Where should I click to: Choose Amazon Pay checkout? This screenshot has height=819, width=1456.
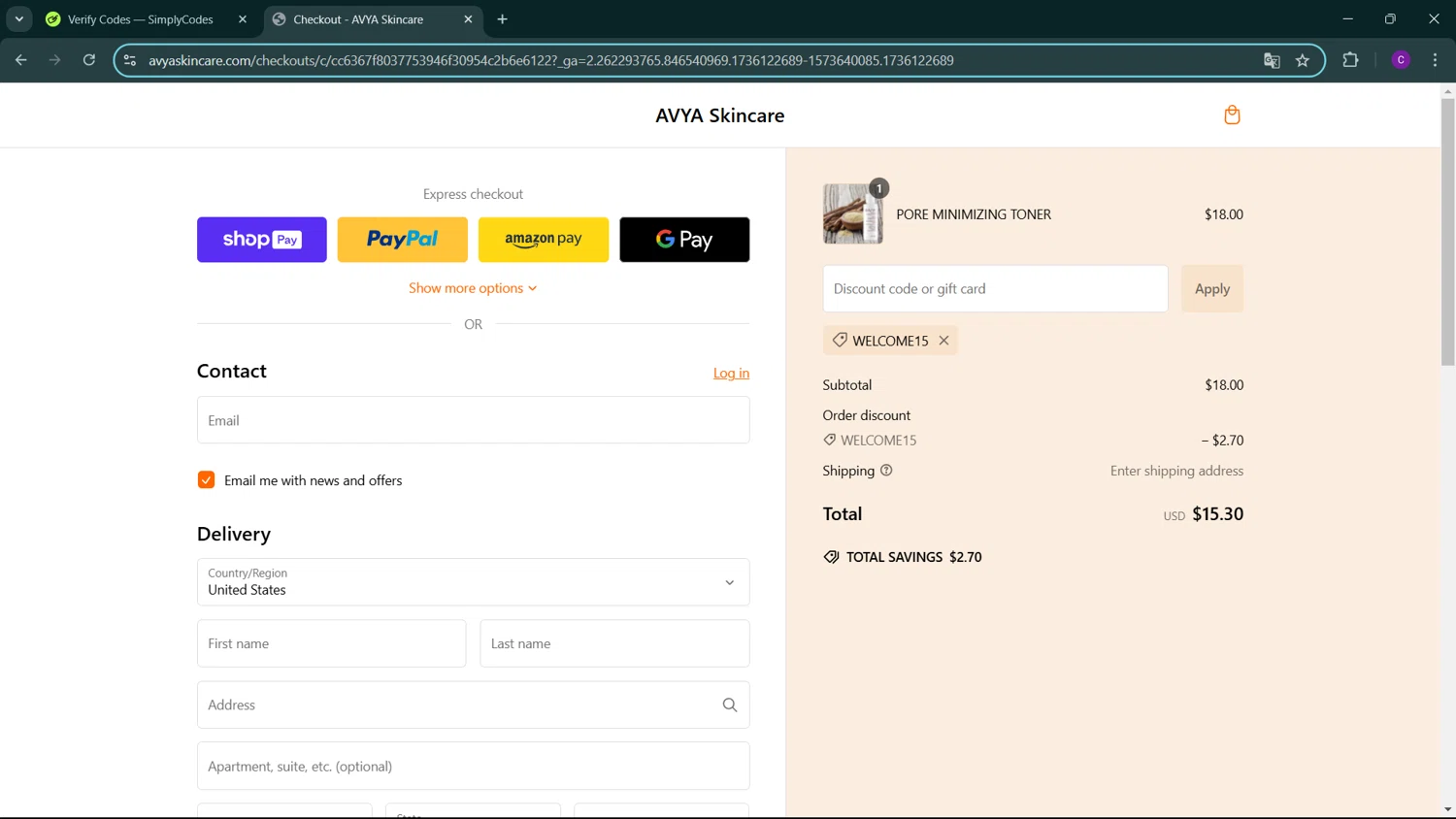544,240
